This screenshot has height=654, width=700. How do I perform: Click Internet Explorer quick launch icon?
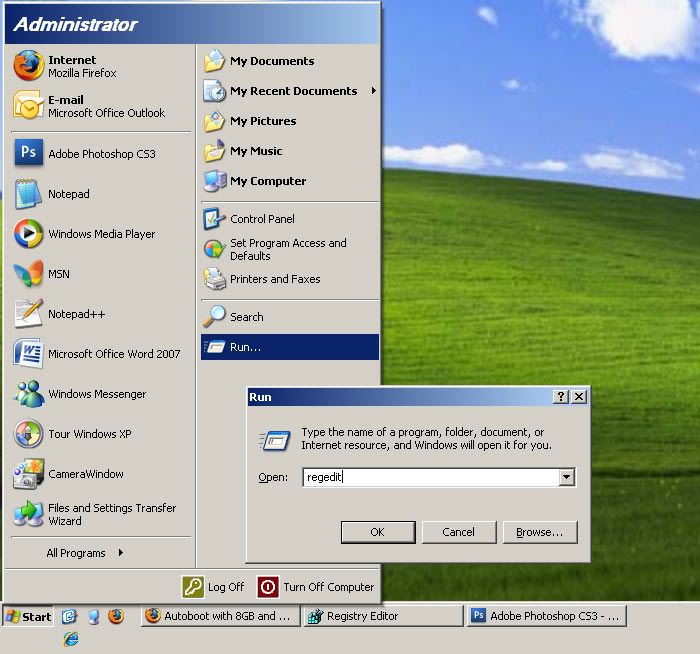(x=71, y=639)
